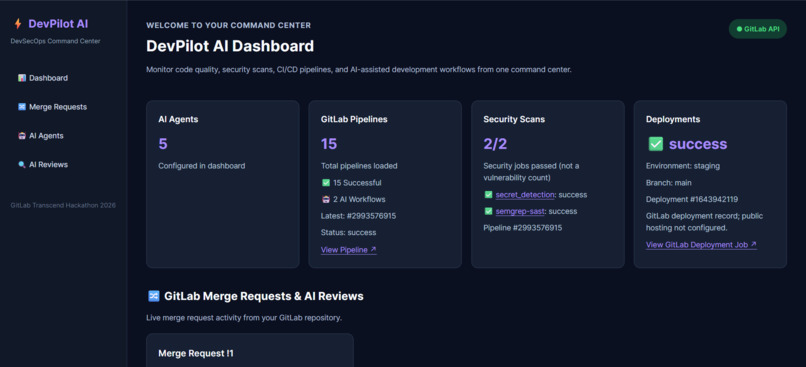Click the Dashboard chart icon in sidebar

coord(22,78)
